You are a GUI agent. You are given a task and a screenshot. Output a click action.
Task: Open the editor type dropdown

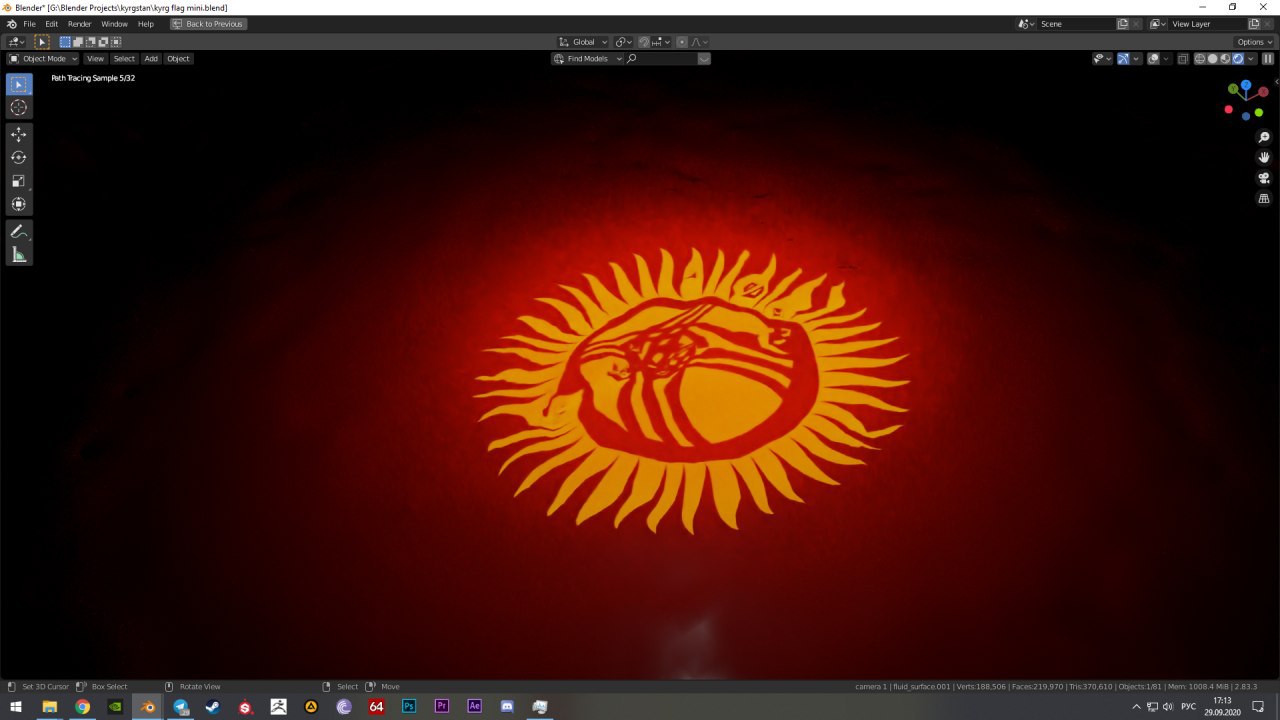pos(16,42)
